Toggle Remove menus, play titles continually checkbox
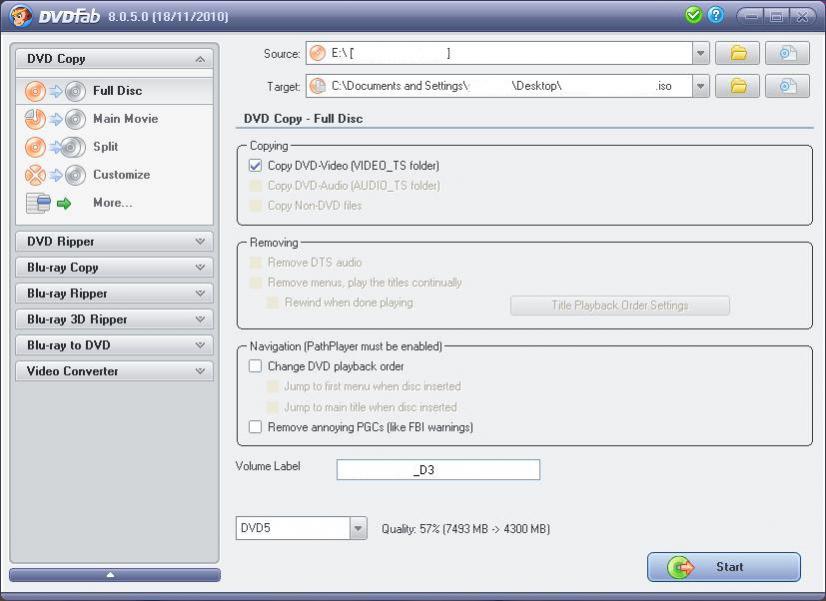Viewport: 826px width, 601px height. point(255,283)
